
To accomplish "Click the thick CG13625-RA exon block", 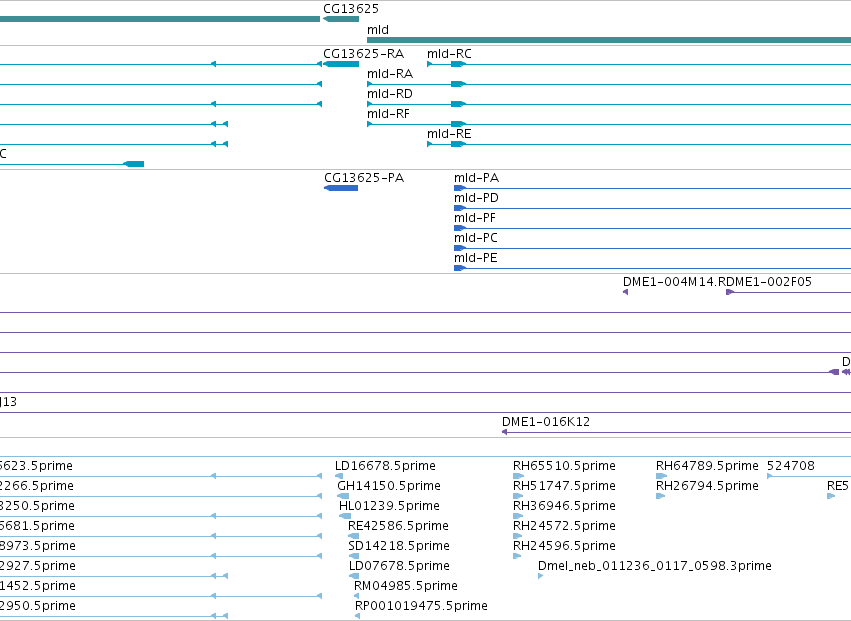I will [x=341, y=64].
